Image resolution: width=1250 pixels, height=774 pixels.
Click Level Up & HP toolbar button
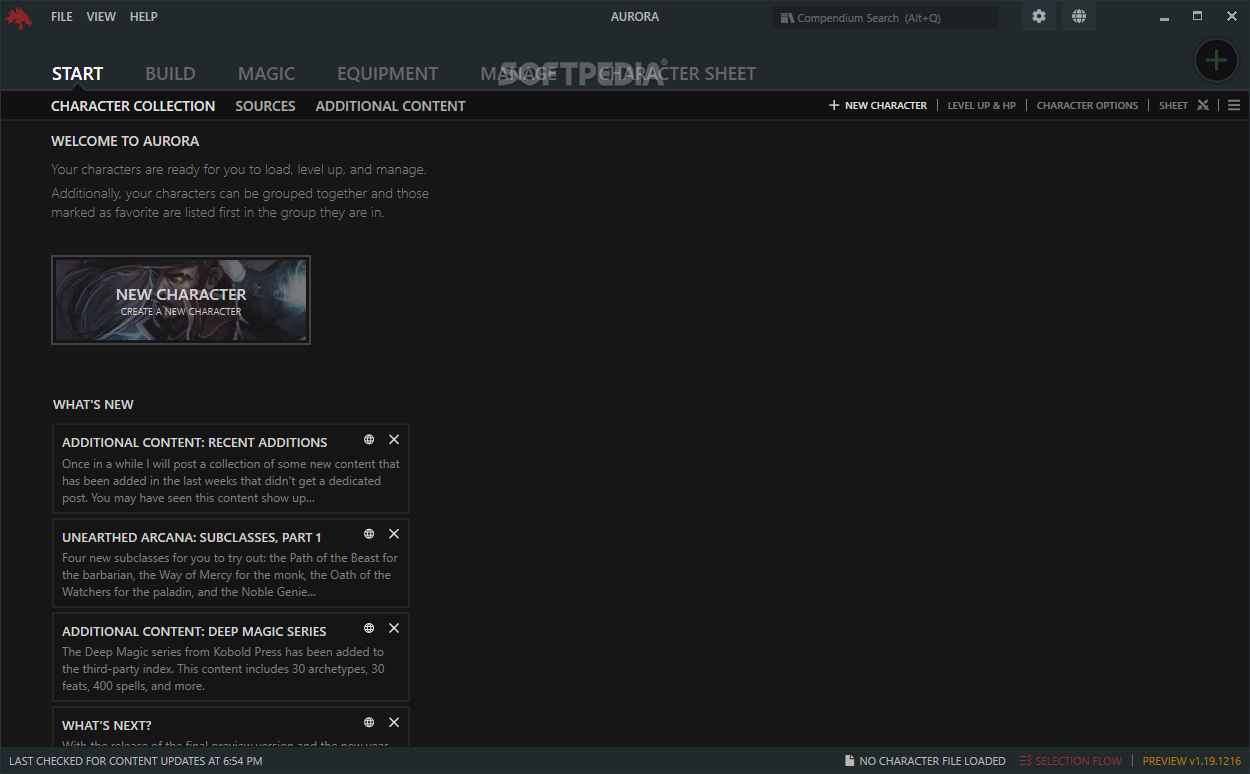[982, 105]
